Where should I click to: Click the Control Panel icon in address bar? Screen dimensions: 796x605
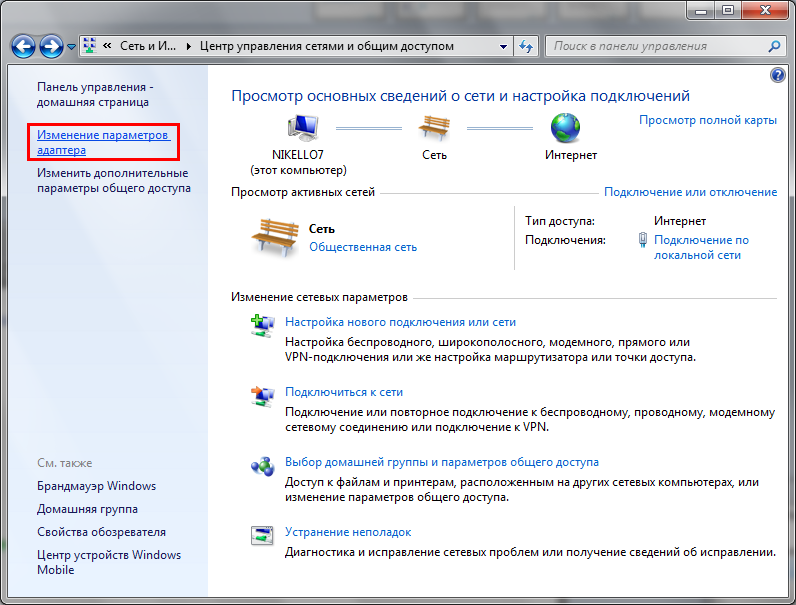(x=90, y=46)
